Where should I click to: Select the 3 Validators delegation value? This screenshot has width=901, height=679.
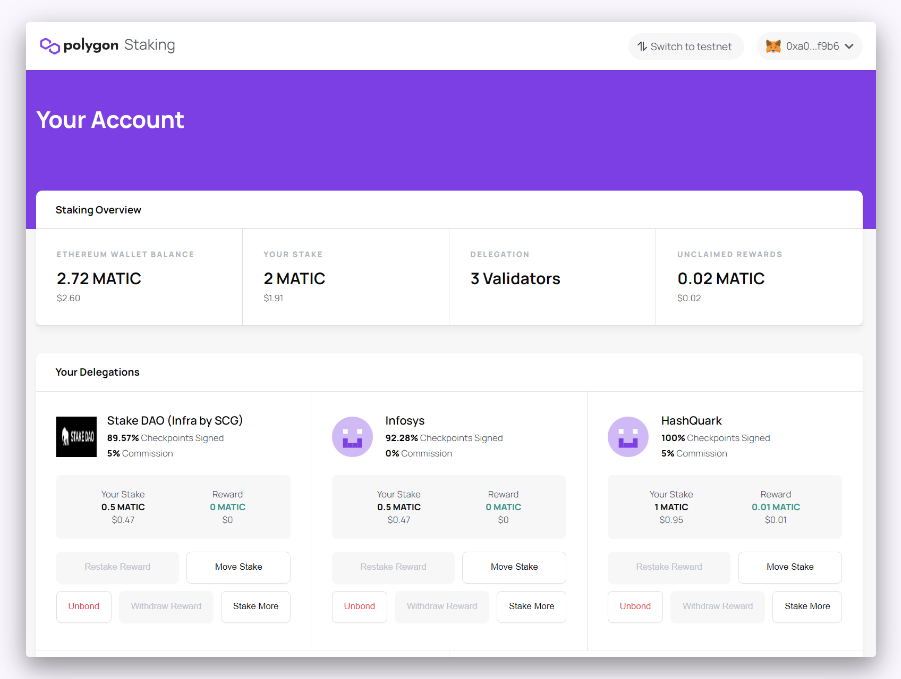[x=515, y=279]
